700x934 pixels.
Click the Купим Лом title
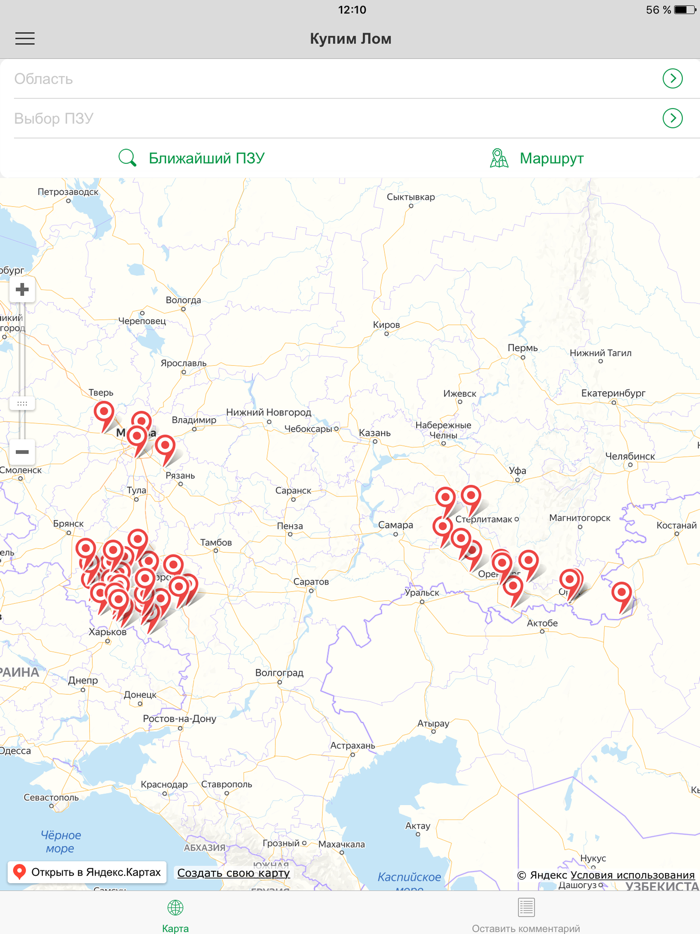click(350, 39)
